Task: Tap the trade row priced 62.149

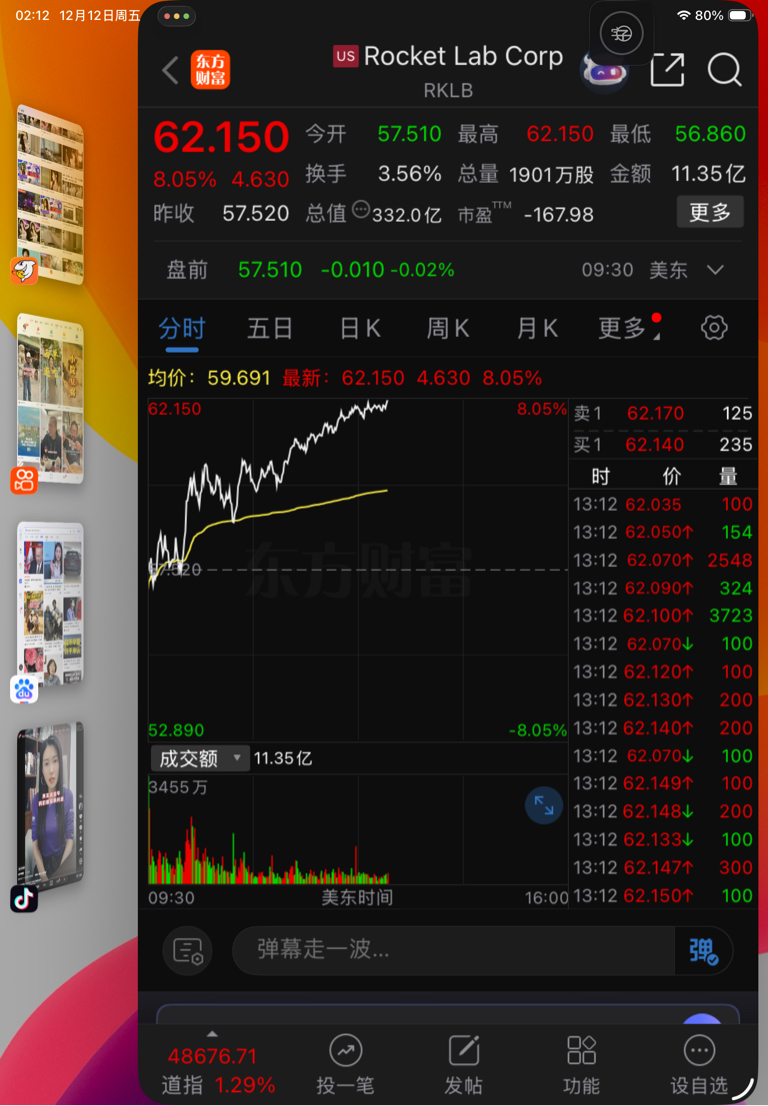Action: [662, 783]
